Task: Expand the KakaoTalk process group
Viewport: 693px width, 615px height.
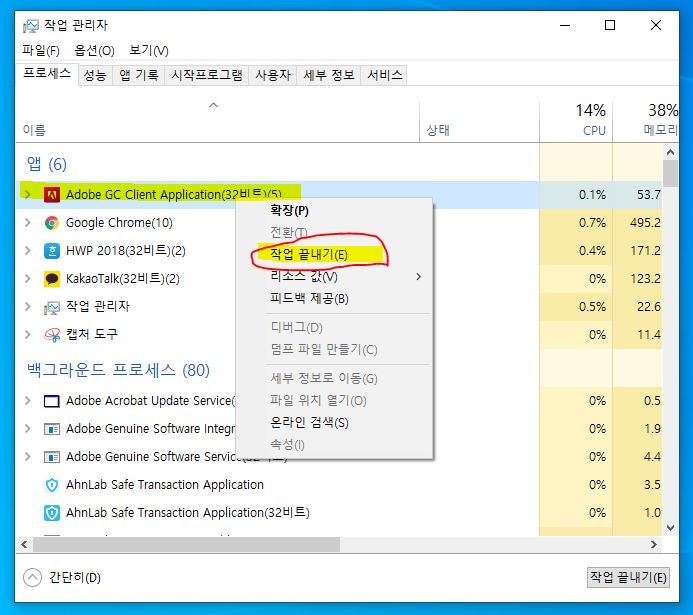Action: coord(27,279)
